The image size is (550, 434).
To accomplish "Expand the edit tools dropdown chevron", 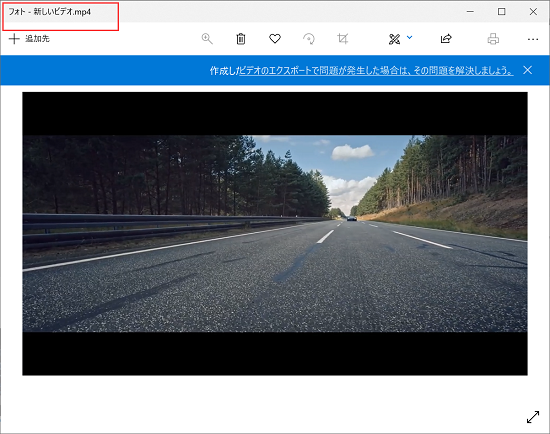I will (x=409, y=37).
